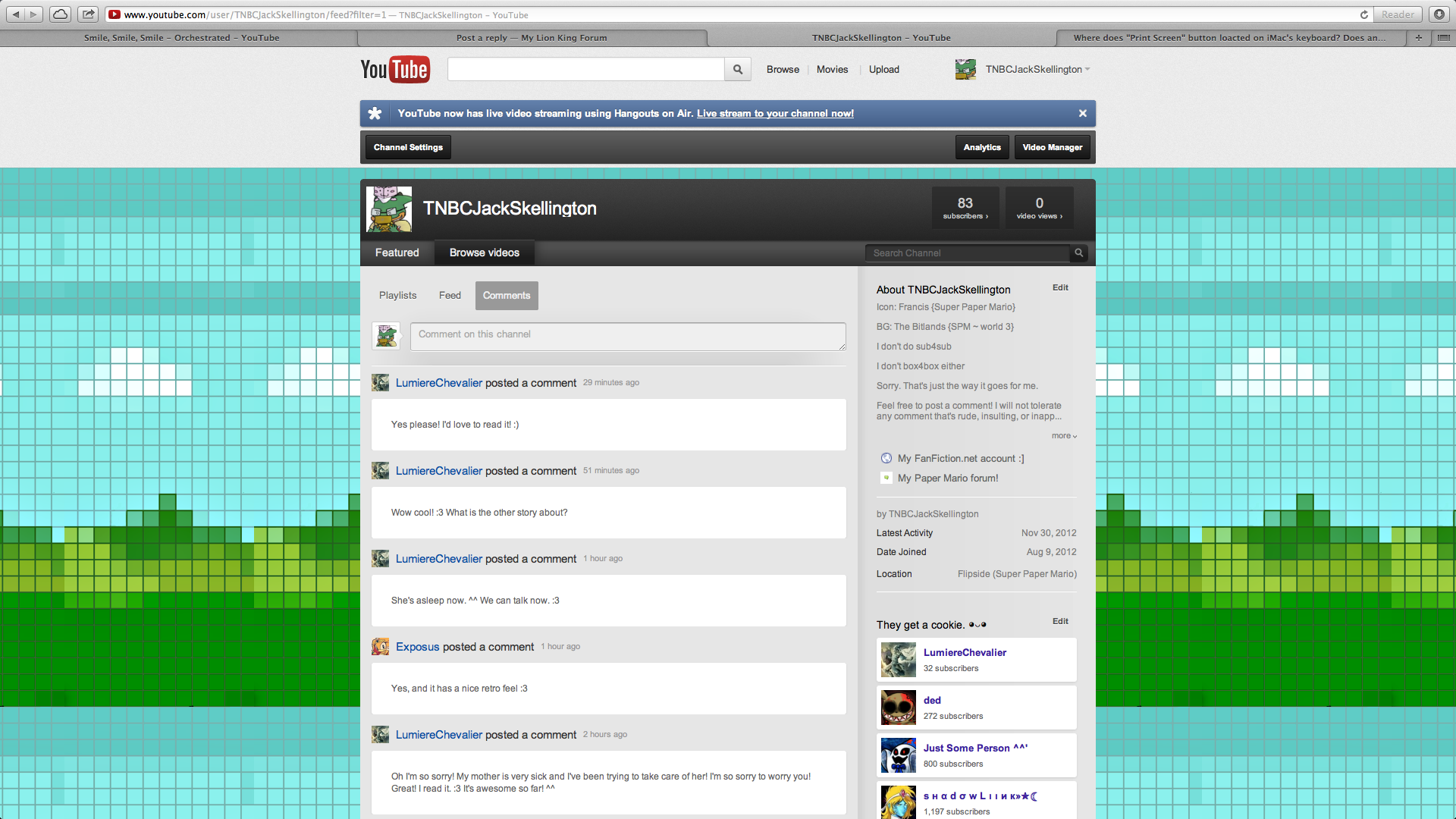Open 'Live stream to your channel now!' link
The width and height of the screenshot is (1456, 819).
[775, 113]
